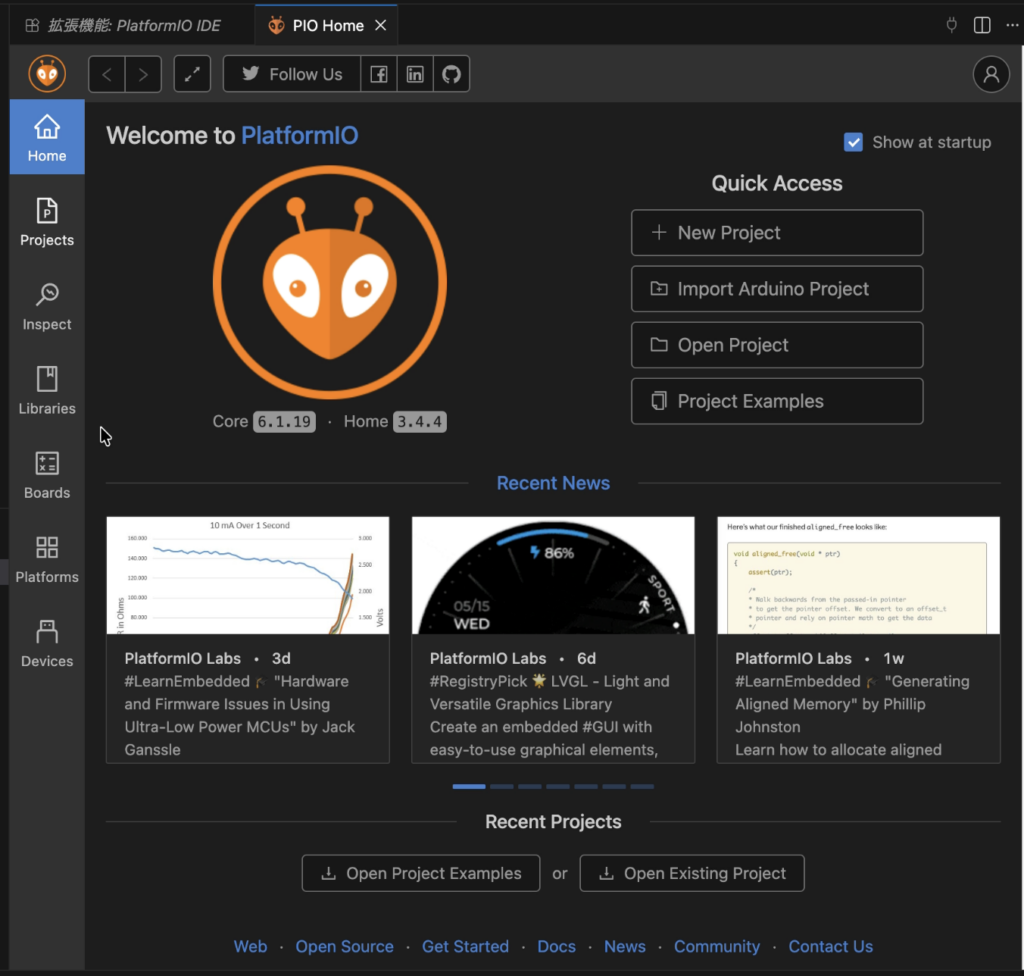This screenshot has height=976, width=1024.
Task: Open the Projects sidebar section
Action: pos(47,223)
